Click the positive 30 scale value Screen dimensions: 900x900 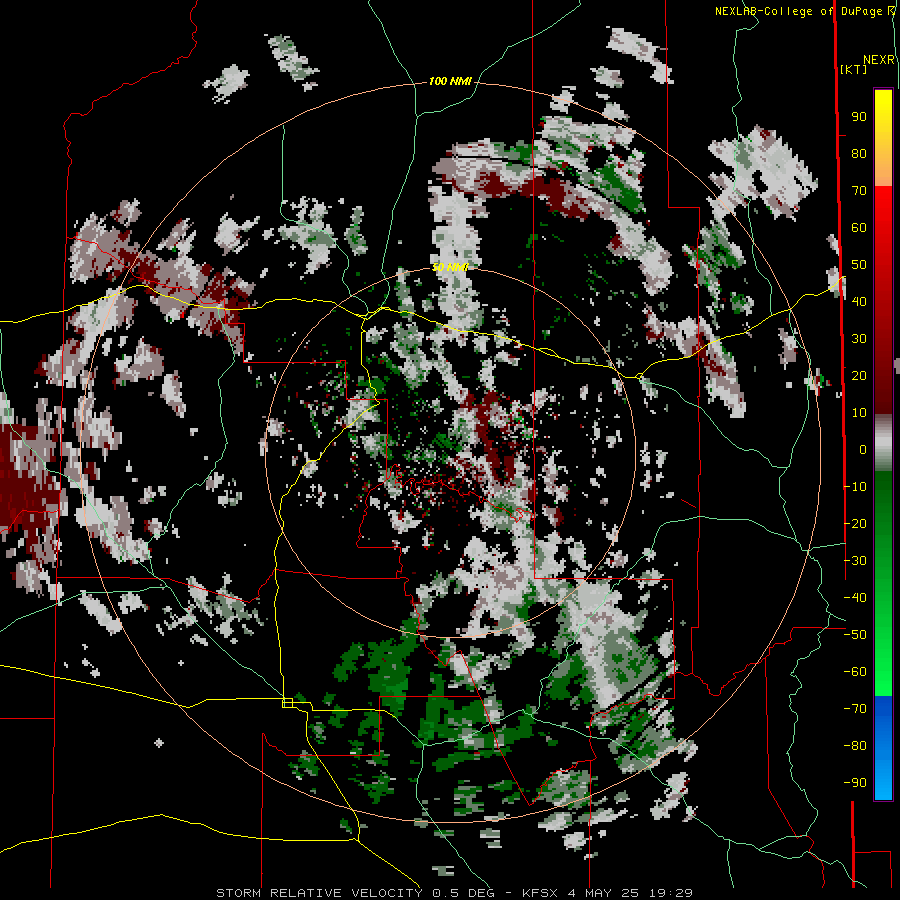[859, 339]
